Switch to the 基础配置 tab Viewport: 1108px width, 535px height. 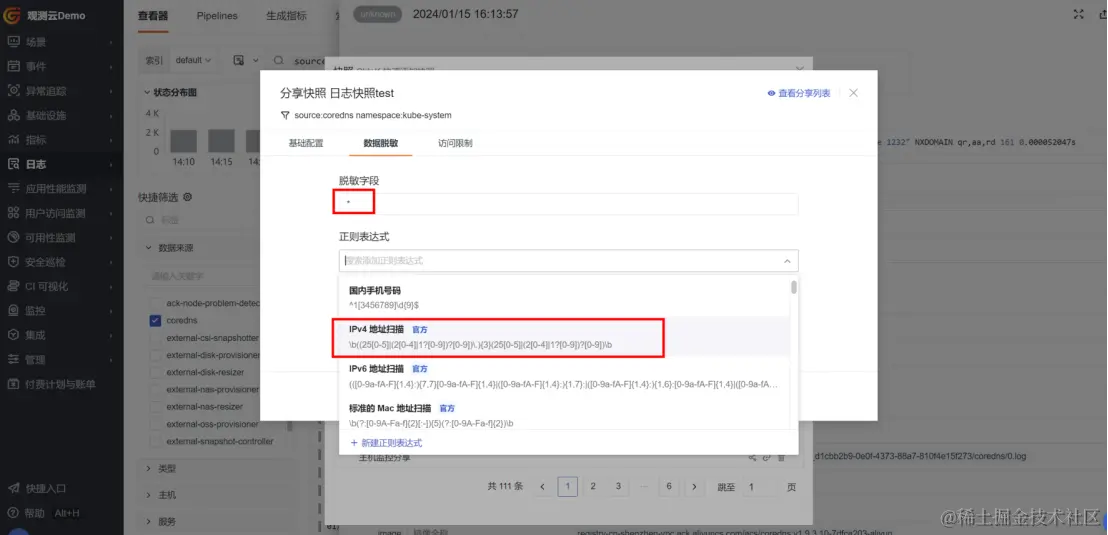(x=306, y=143)
